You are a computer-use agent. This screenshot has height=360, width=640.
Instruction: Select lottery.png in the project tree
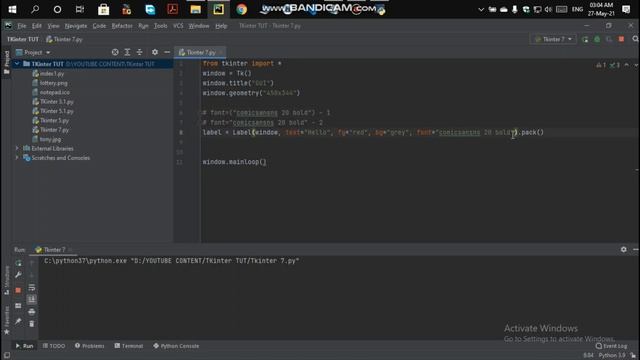click(53, 83)
